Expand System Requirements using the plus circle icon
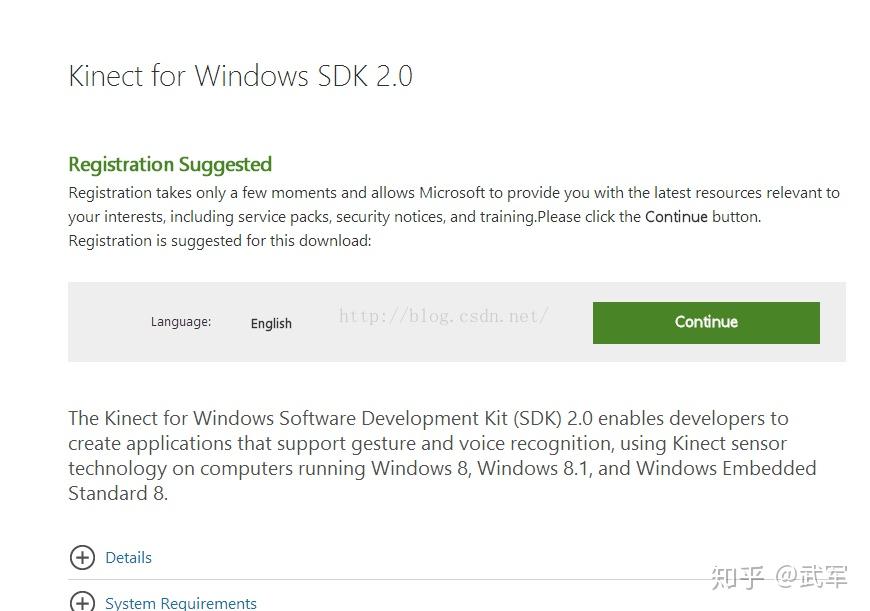This screenshot has width=870, height=611. pos(82,602)
